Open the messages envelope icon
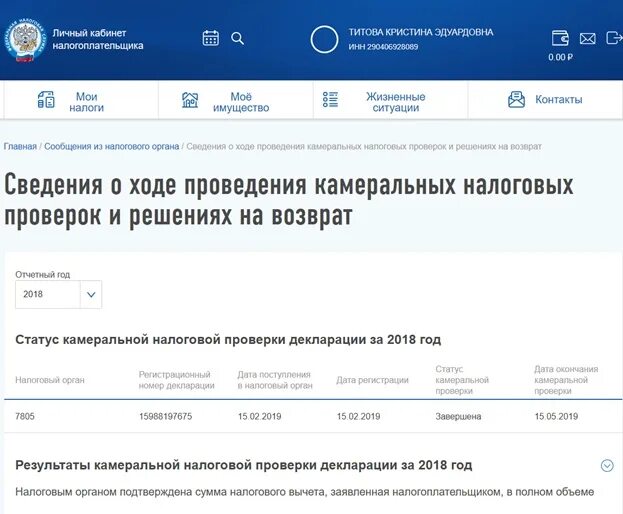623x514 pixels. click(587, 39)
